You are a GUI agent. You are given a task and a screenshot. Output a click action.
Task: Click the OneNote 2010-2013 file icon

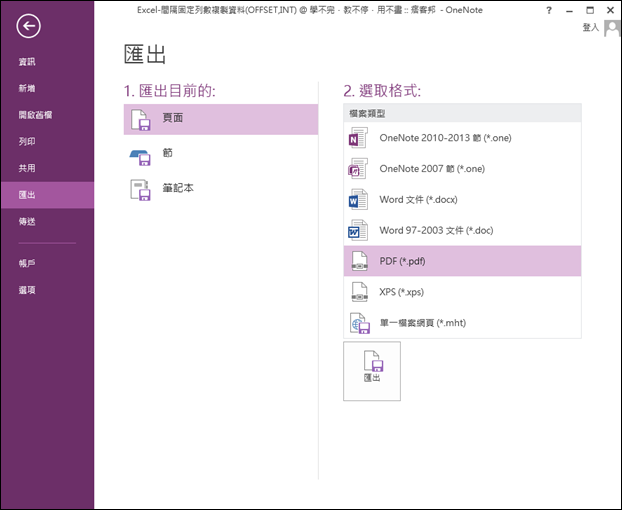358,138
